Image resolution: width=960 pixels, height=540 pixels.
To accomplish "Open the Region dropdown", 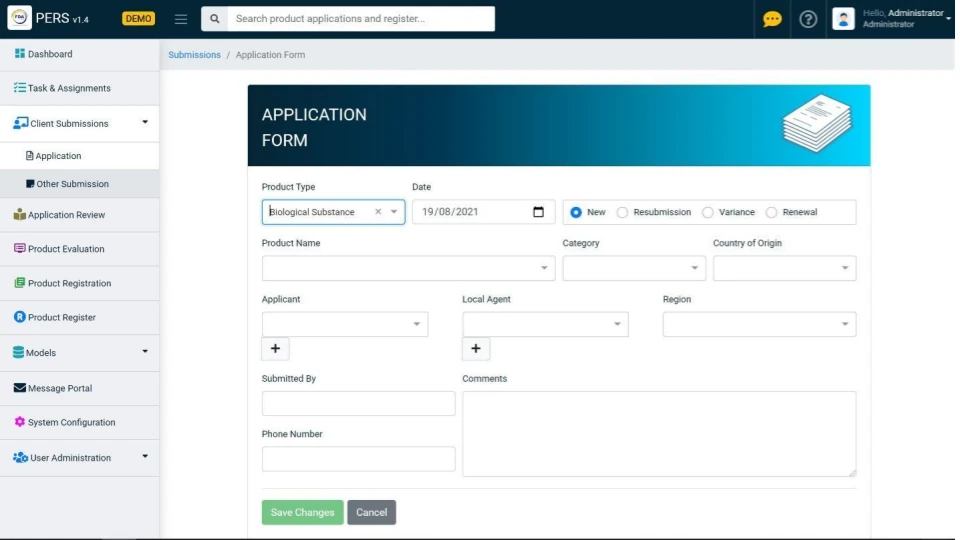I will 759,324.
